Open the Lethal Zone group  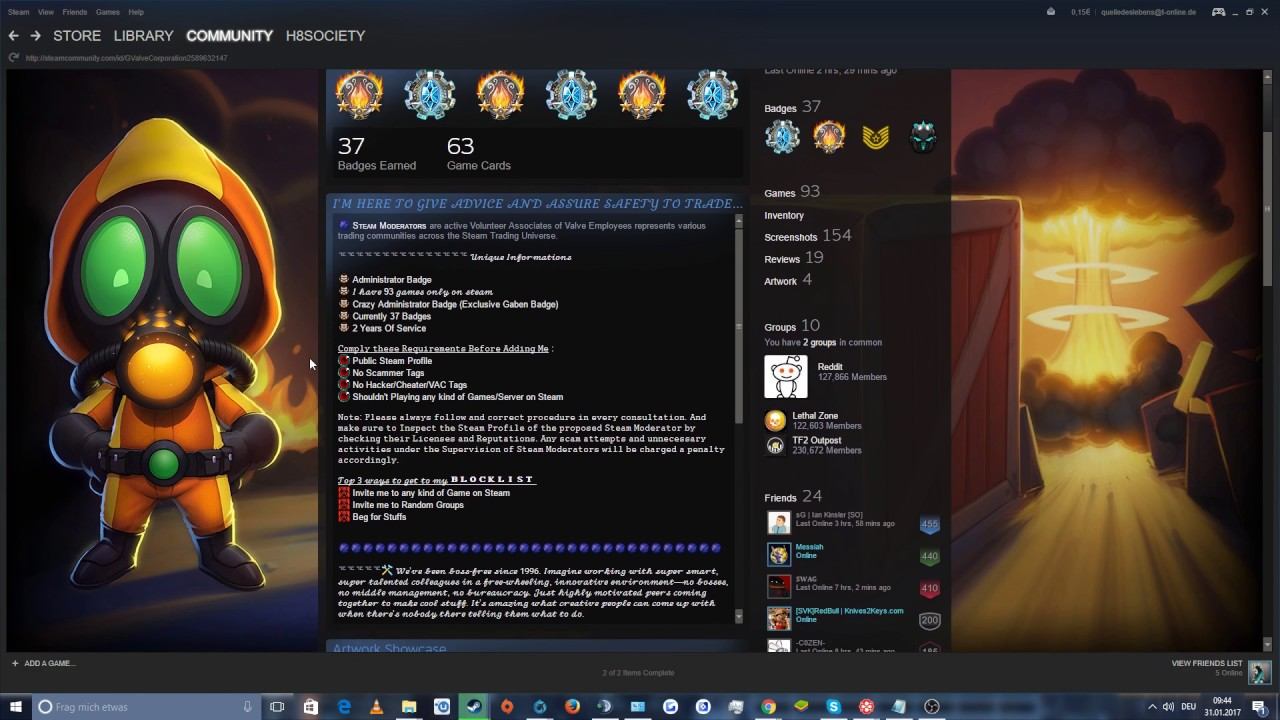[x=815, y=416]
